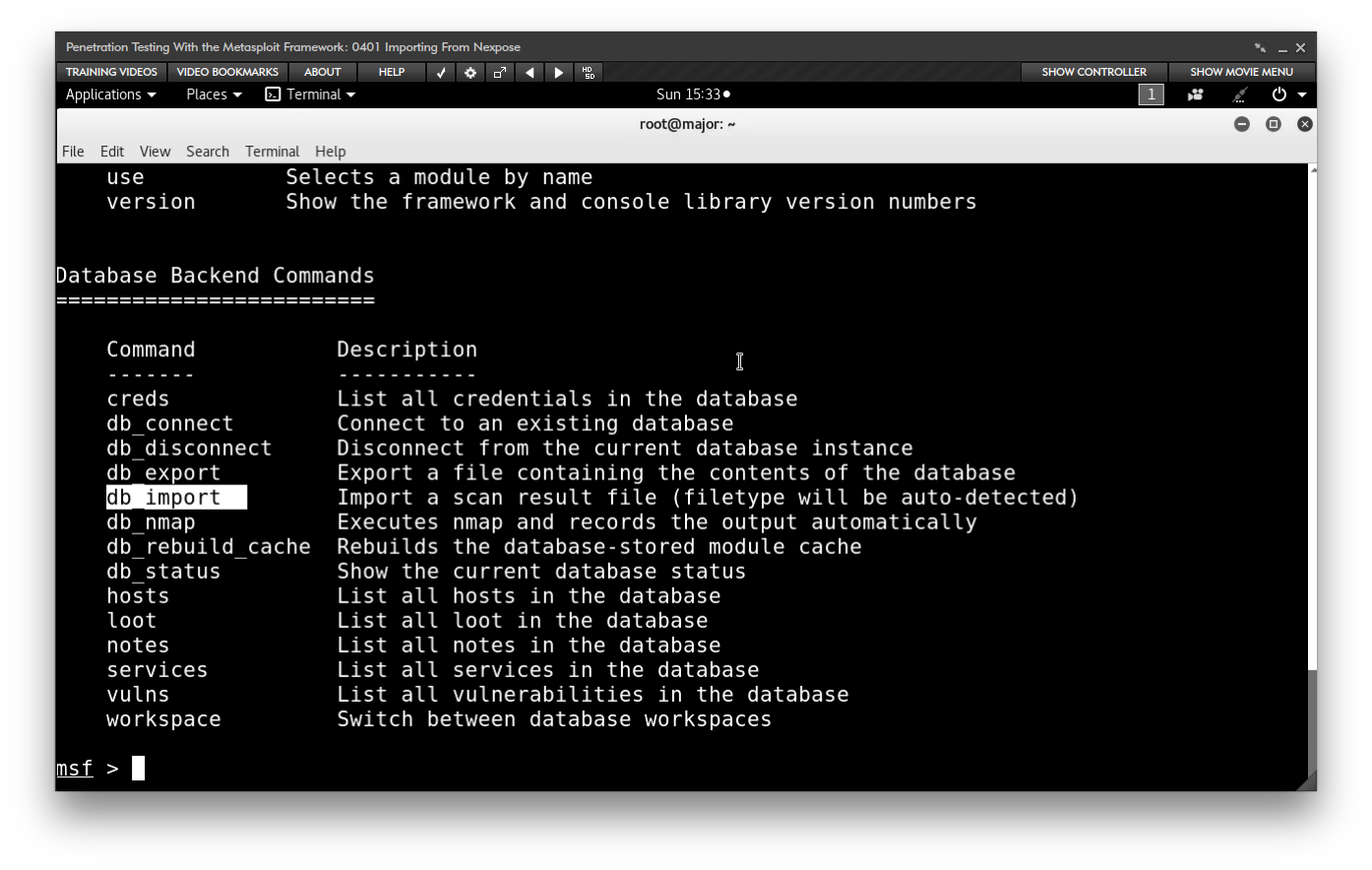1372x870 pixels.
Task: Click the db_status command text
Action: 163,571
